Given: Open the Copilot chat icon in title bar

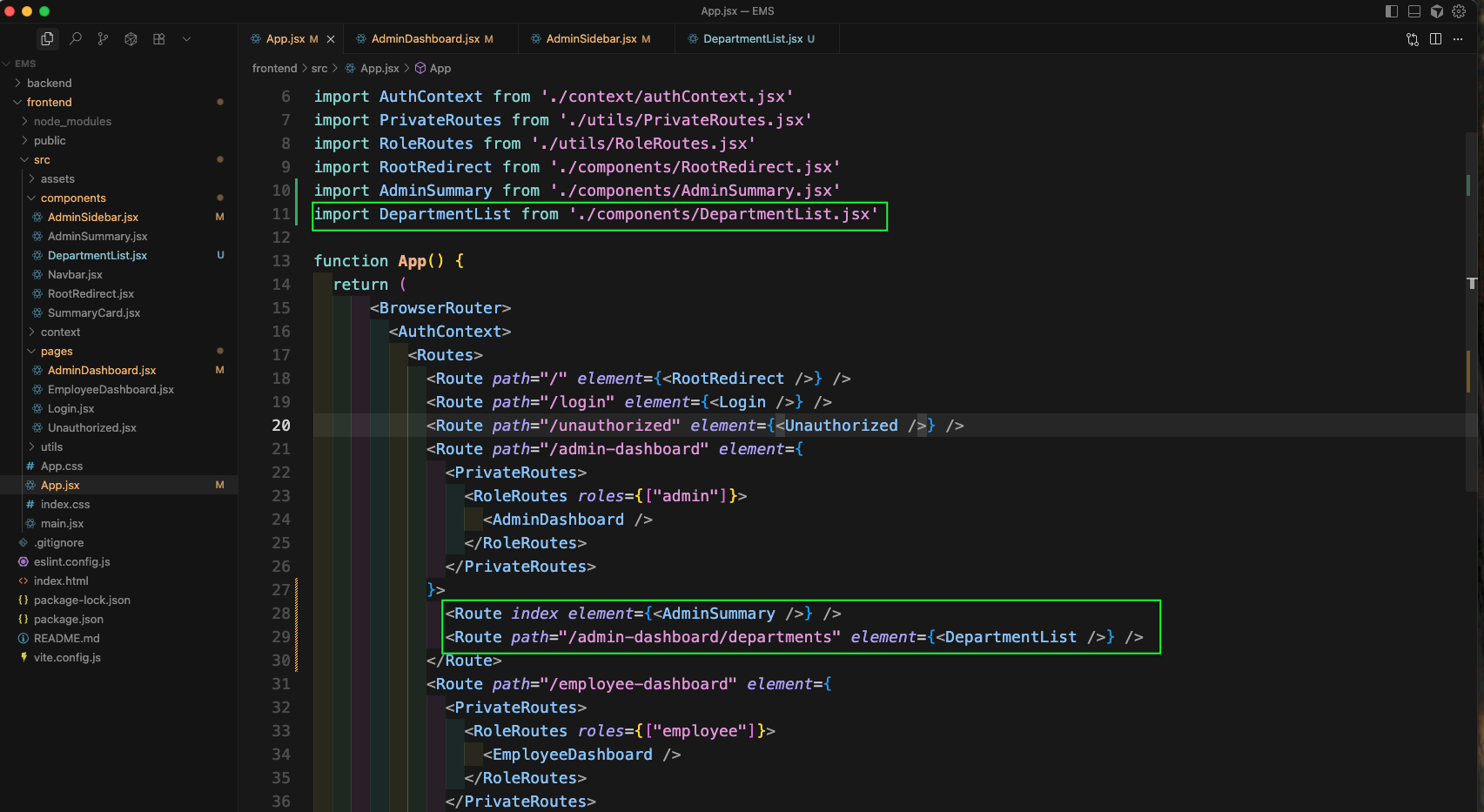Looking at the screenshot, I should tap(1437, 11).
